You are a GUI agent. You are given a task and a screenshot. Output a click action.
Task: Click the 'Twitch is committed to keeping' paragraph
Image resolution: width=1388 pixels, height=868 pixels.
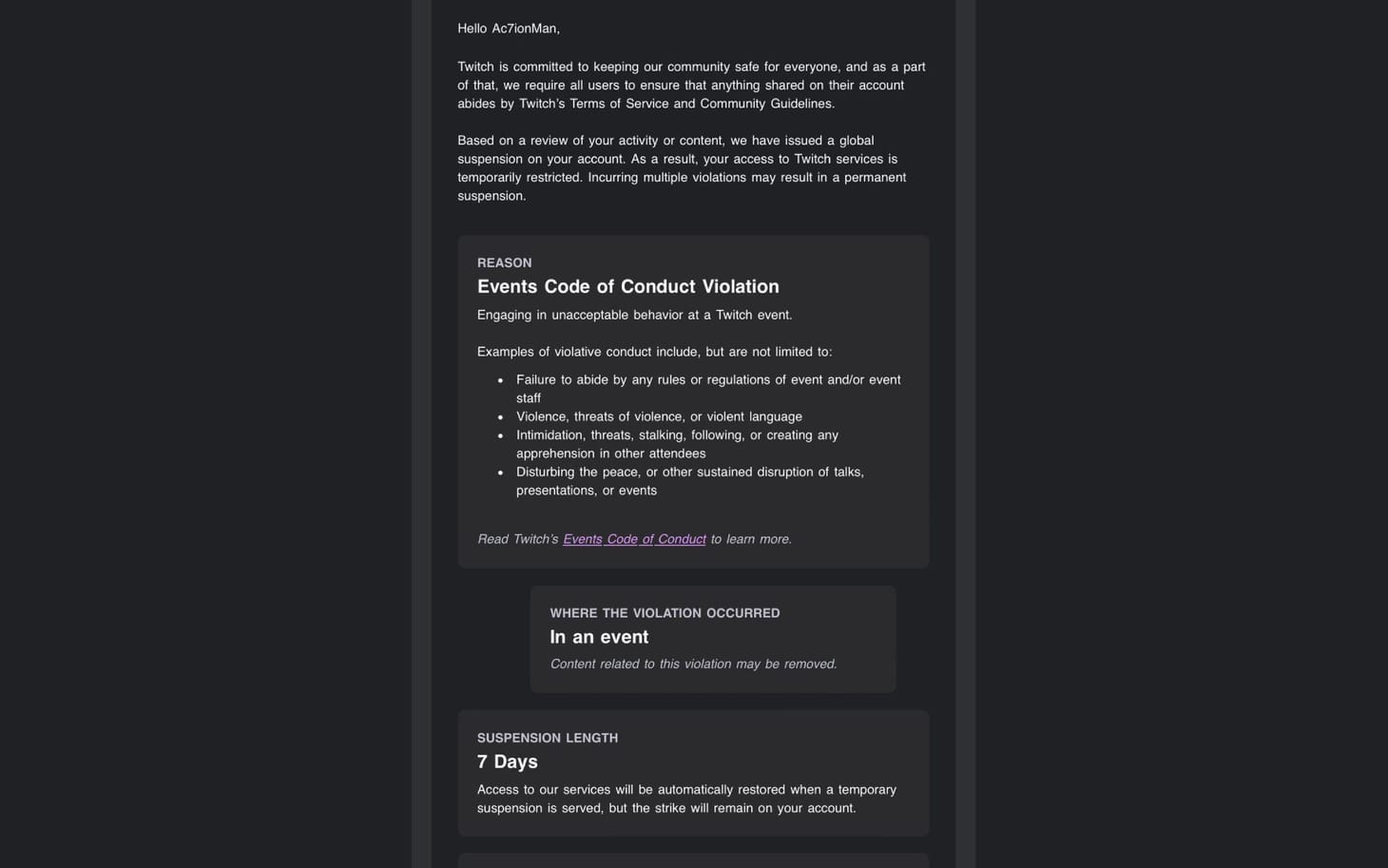coord(691,85)
